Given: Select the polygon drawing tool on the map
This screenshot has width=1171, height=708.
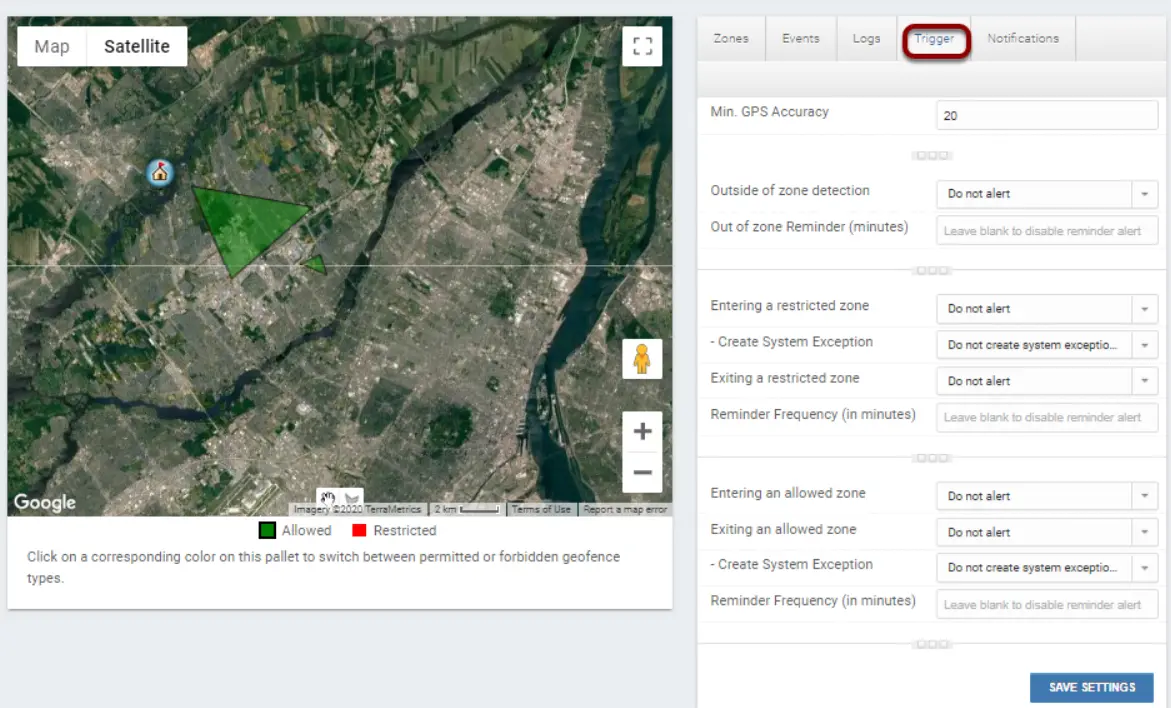Looking at the screenshot, I should pyautogui.click(x=351, y=497).
